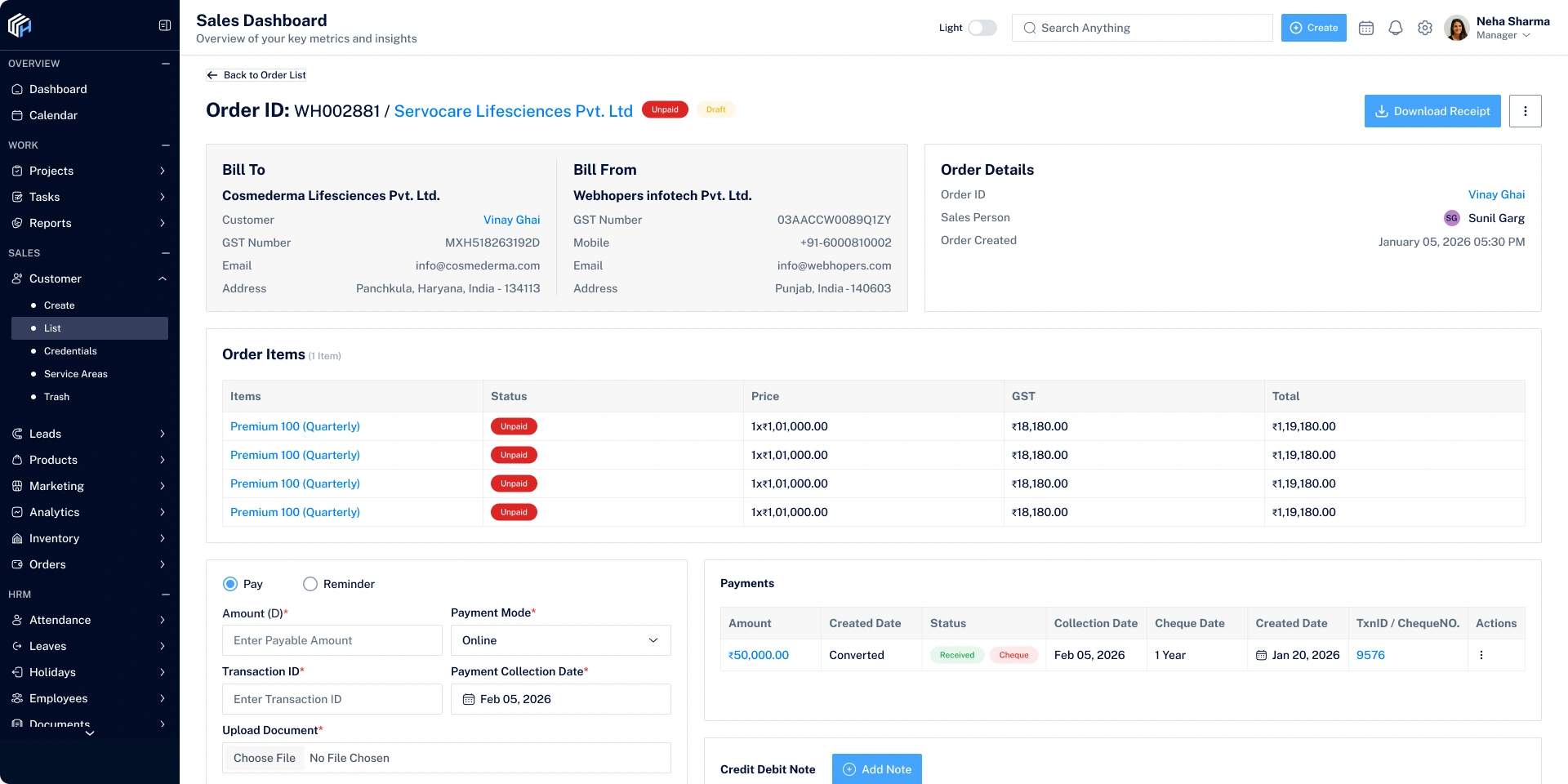Open order more-options kebab button
The image size is (1568, 784).
pos(1526,111)
